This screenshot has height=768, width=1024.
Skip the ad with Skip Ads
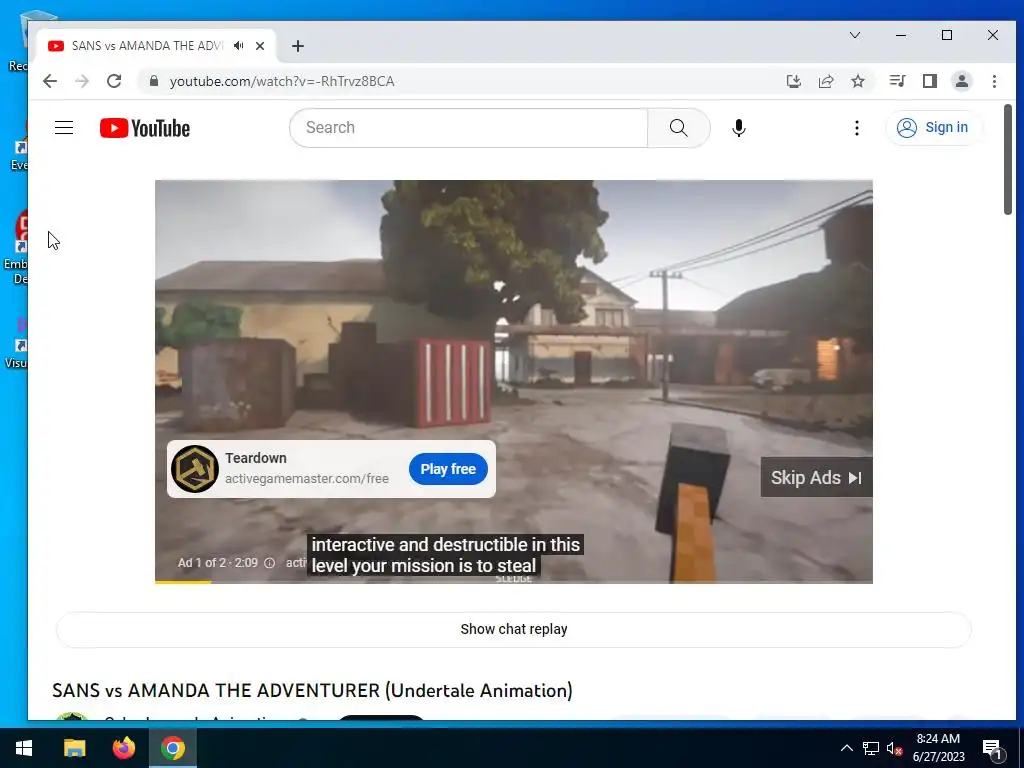[x=816, y=477]
